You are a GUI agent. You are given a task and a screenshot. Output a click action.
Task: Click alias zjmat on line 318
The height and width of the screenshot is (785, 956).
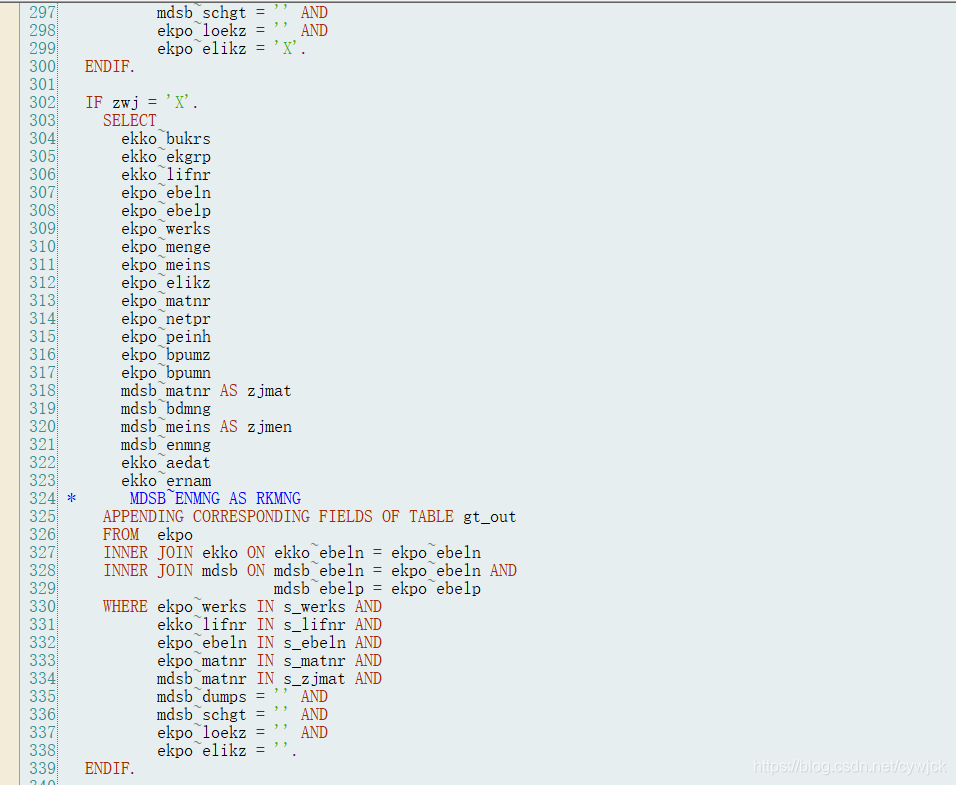[269, 391]
